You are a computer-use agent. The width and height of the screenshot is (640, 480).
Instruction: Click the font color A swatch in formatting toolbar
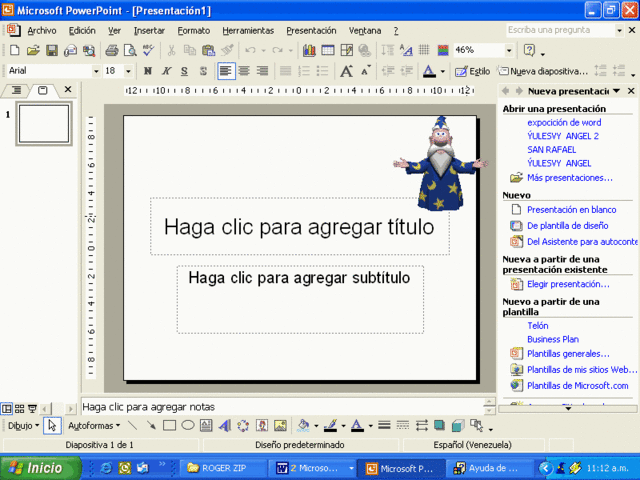point(429,71)
